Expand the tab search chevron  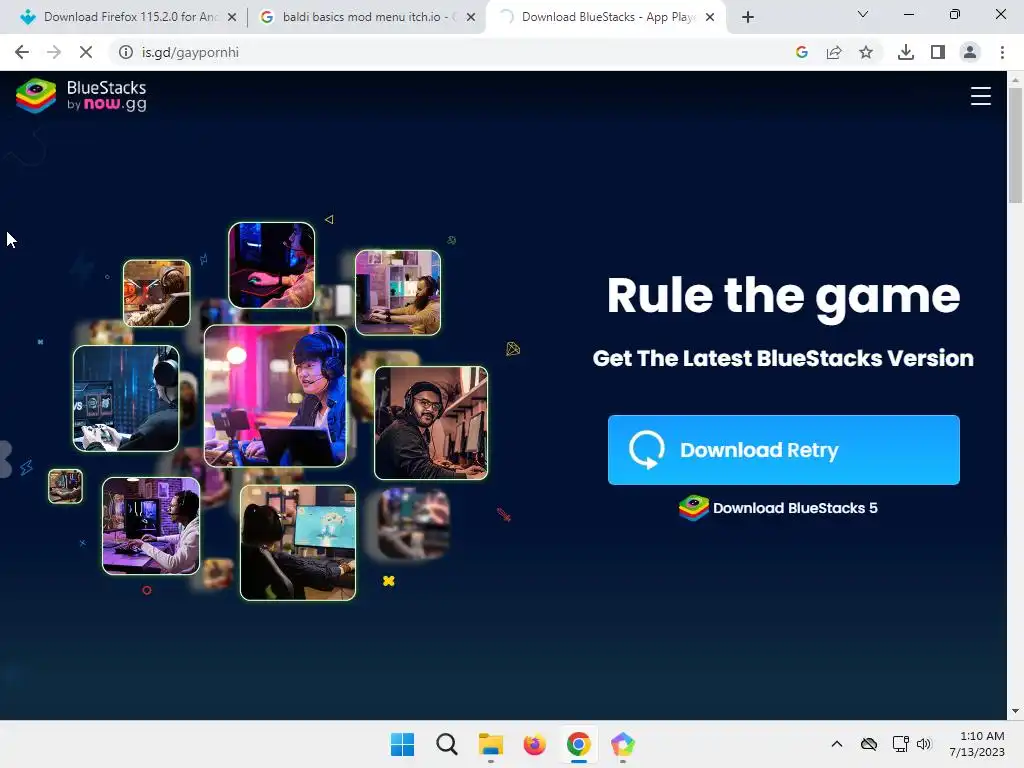(x=863, y=14)
